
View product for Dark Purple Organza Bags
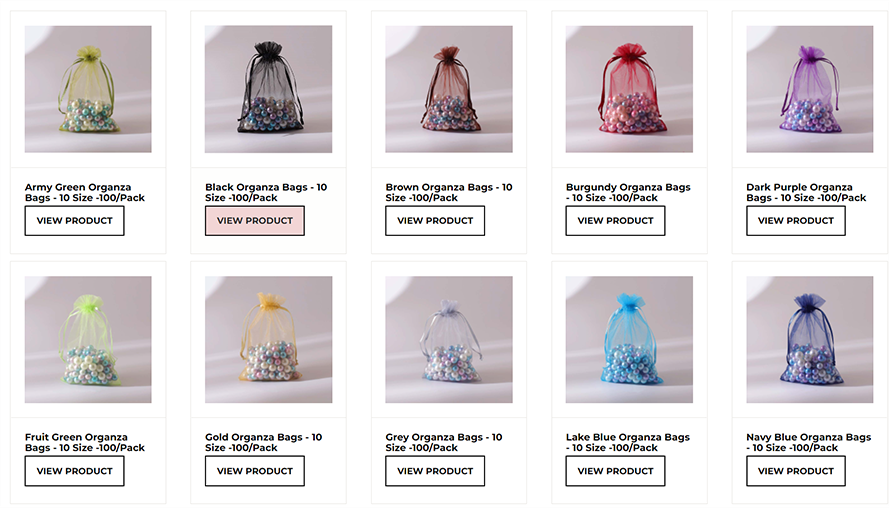(795, 221)
